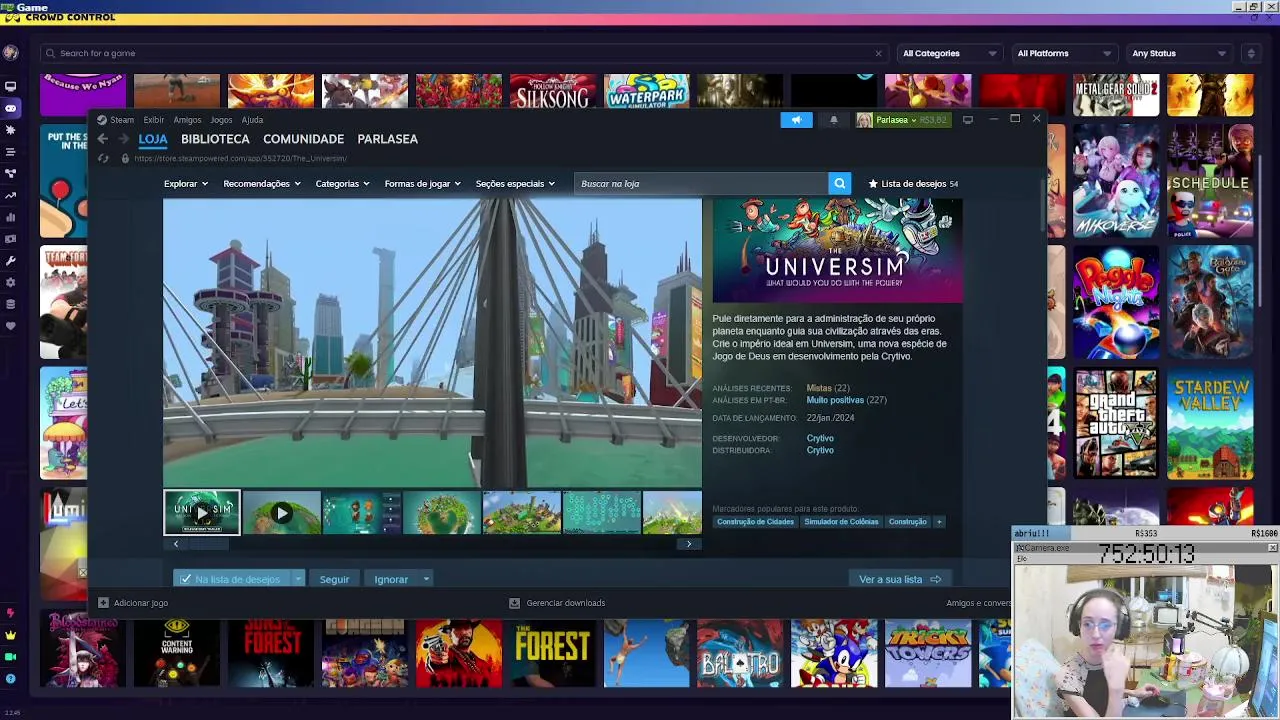
Task: Click the pink lightning bolt sidebar icon
Action: coord(10,613)
